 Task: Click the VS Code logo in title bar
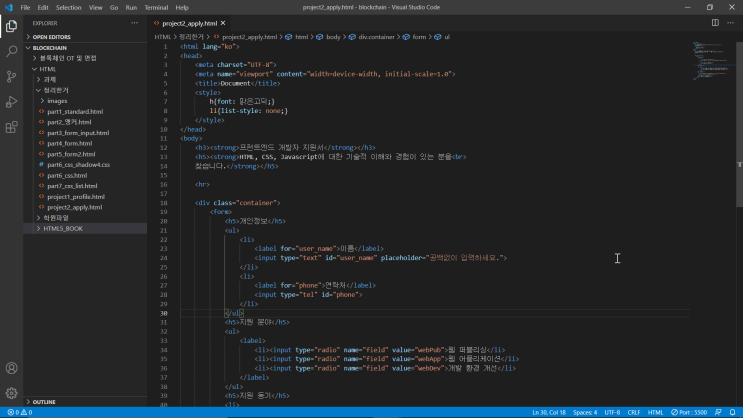pyautogui.click(x=9, y=7)
